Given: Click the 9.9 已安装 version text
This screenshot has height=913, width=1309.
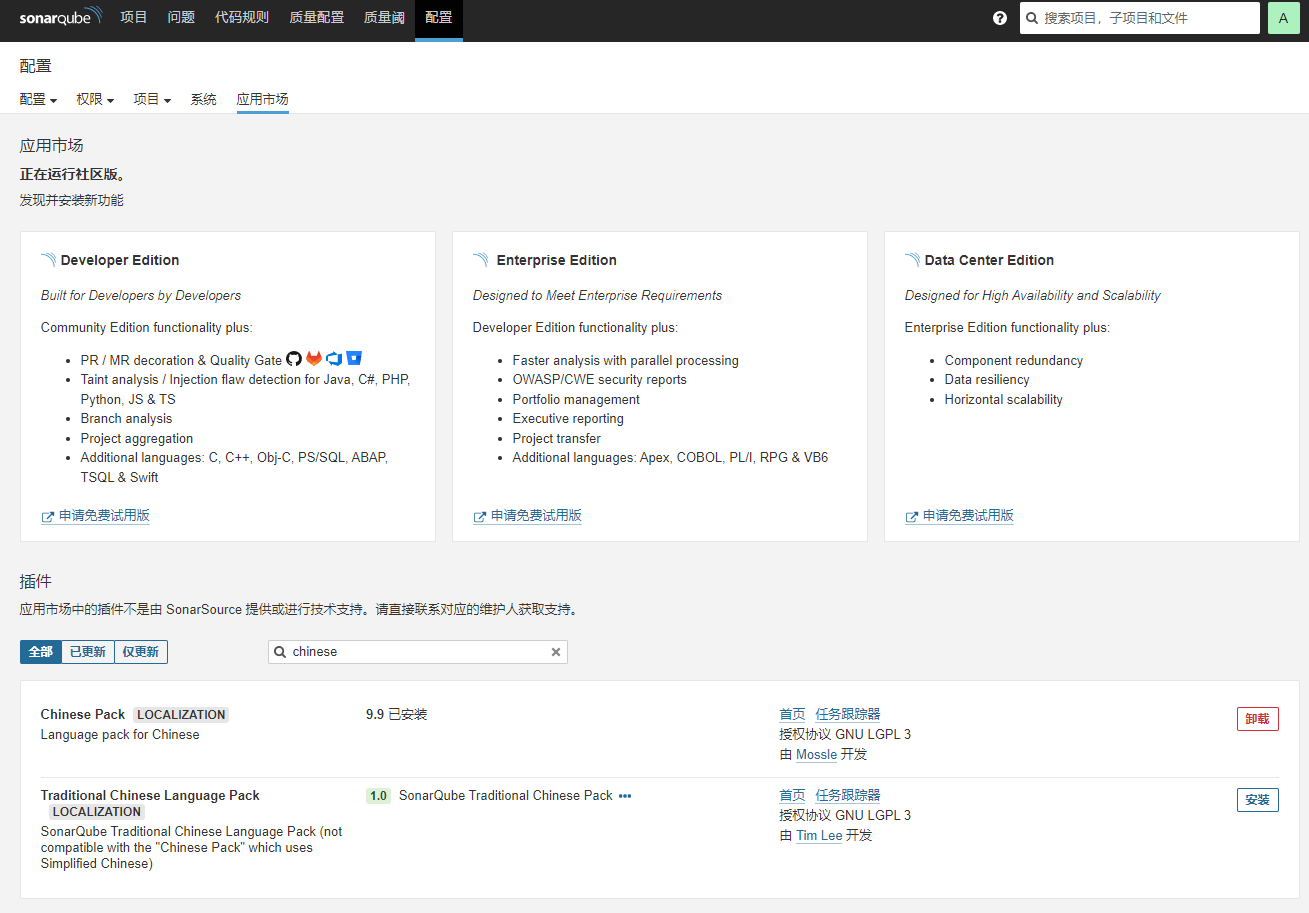Looking at the screenshot, I should tap(396, 714).
